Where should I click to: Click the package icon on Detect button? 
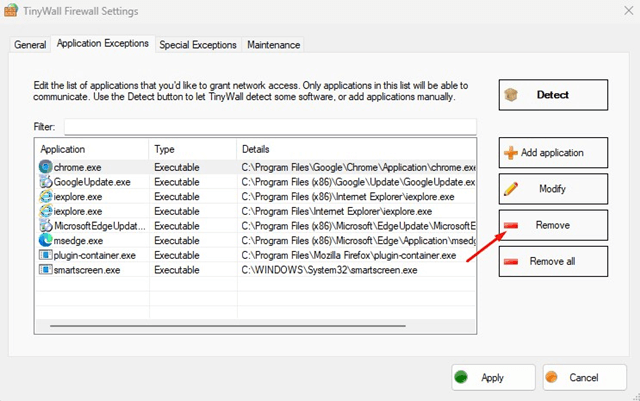tap(511, 95)
